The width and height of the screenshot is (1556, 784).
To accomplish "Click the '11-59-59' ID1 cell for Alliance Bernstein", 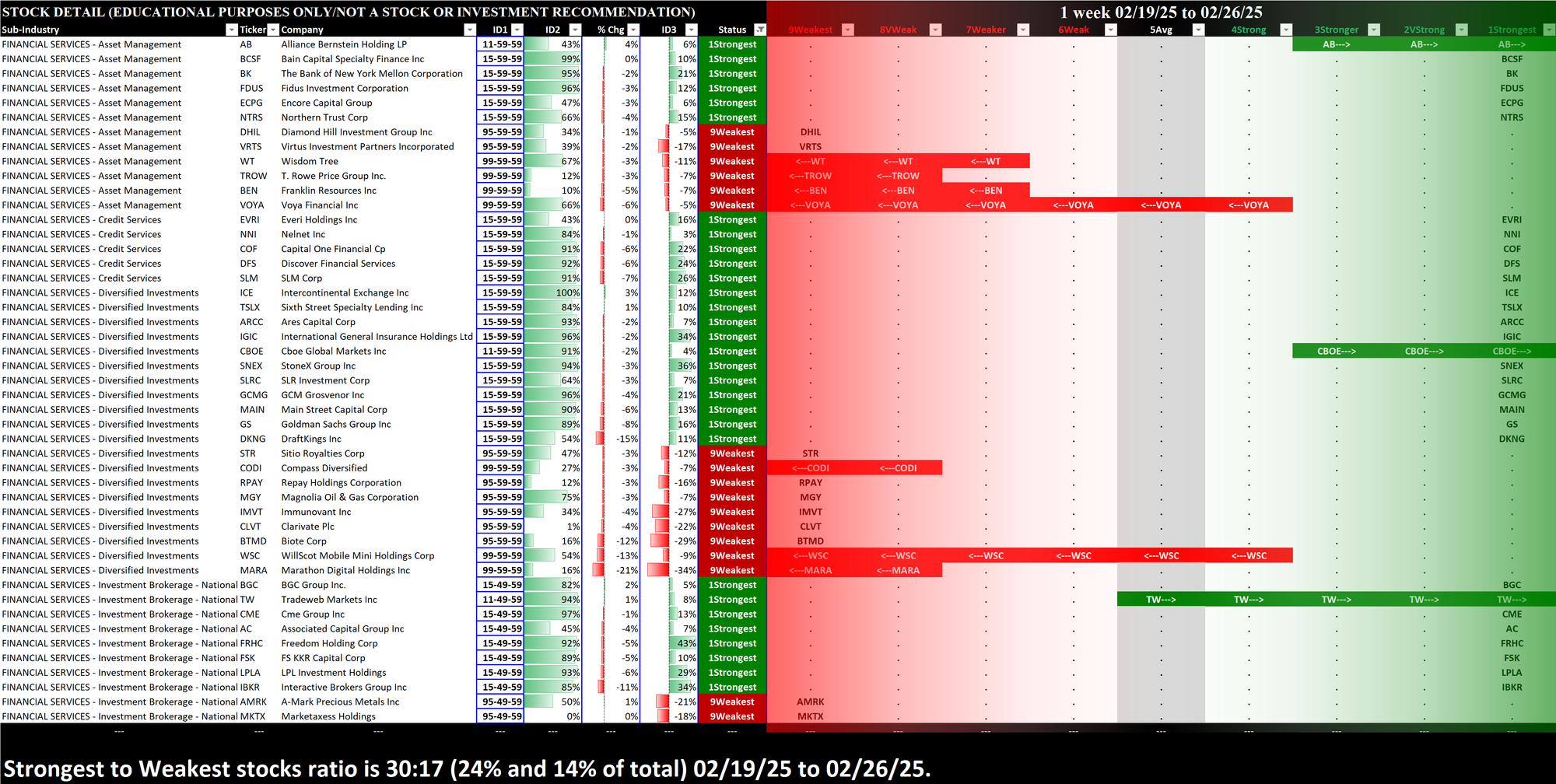I will [500, 44].
